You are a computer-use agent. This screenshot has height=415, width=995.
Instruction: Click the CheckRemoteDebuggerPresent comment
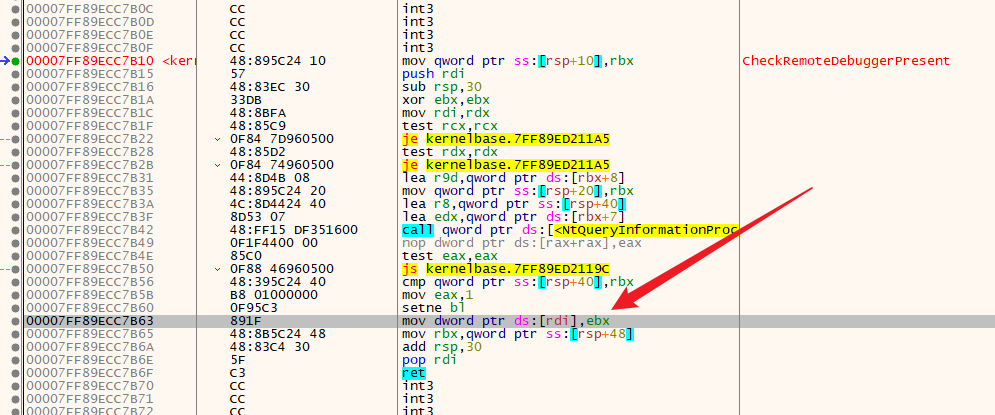pos(845,61)
